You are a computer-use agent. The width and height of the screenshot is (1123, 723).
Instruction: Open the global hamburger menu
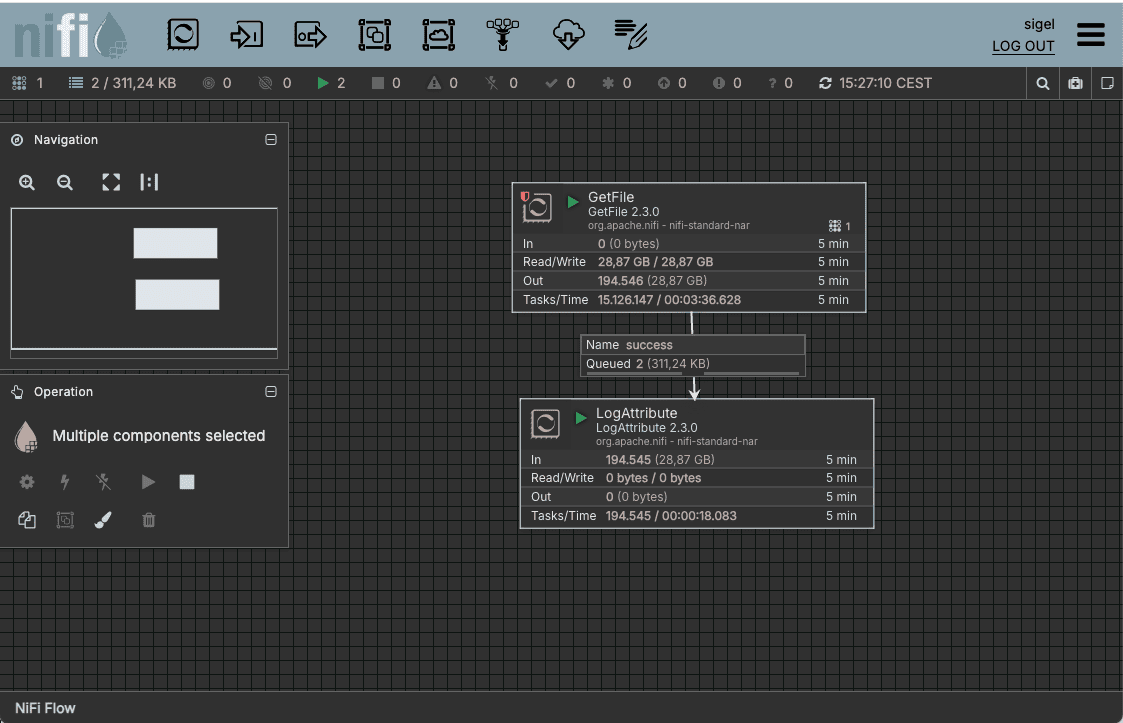[1091, 35]
